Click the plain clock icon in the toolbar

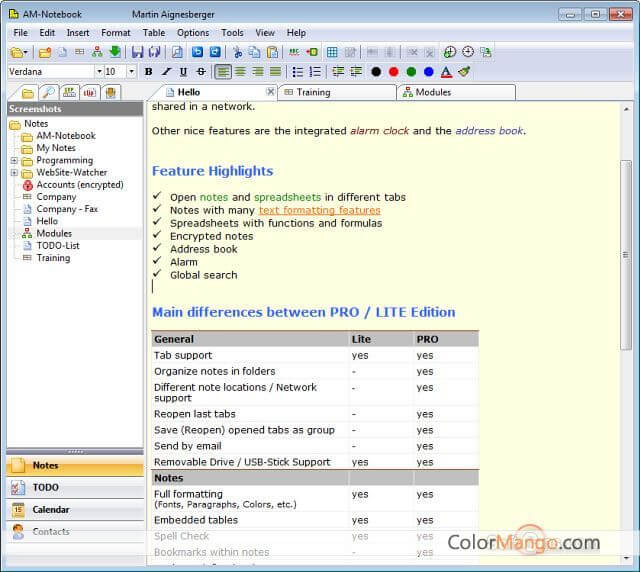pos(468,52)
